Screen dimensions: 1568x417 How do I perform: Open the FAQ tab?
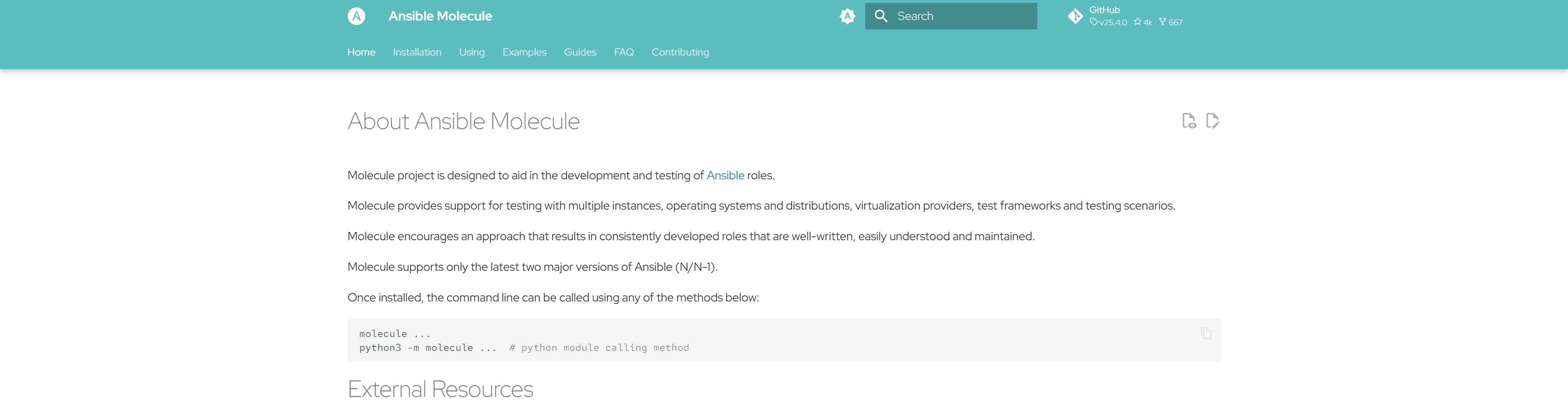click(623, 52)
